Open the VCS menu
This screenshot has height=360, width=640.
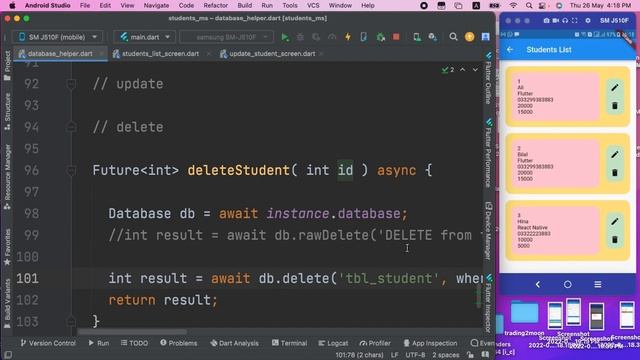(313, 5)
